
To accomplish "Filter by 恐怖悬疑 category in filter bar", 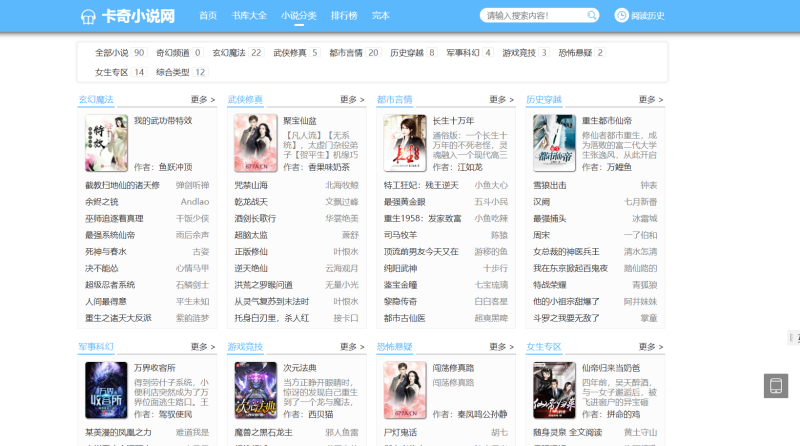I will (575, 53).
